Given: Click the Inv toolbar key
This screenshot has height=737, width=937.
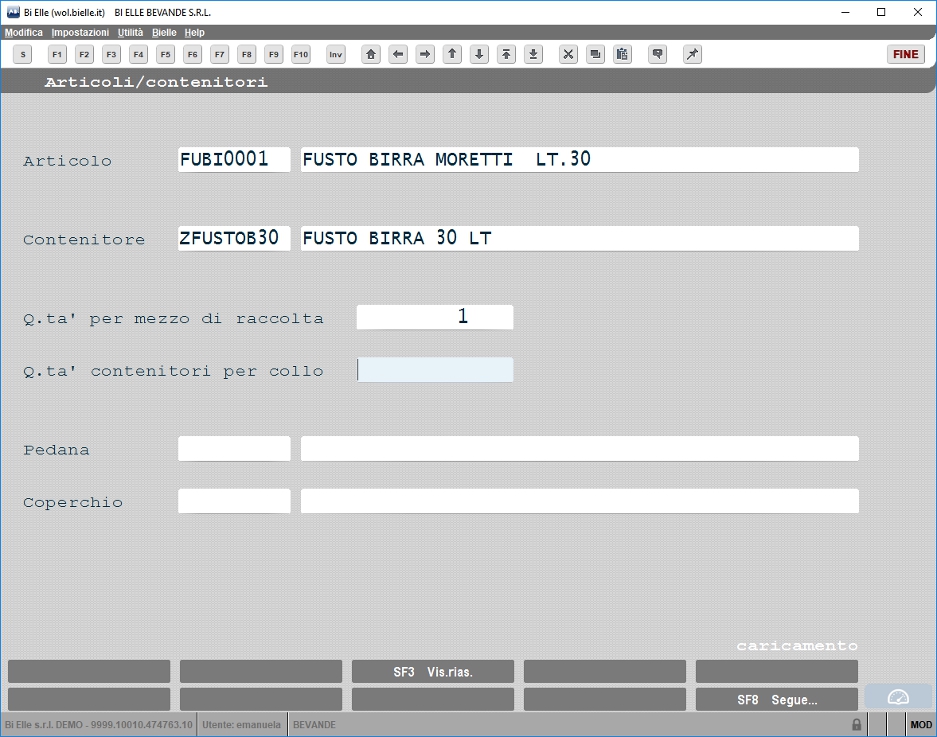Looking at the screenshot, I should (336, 54).
